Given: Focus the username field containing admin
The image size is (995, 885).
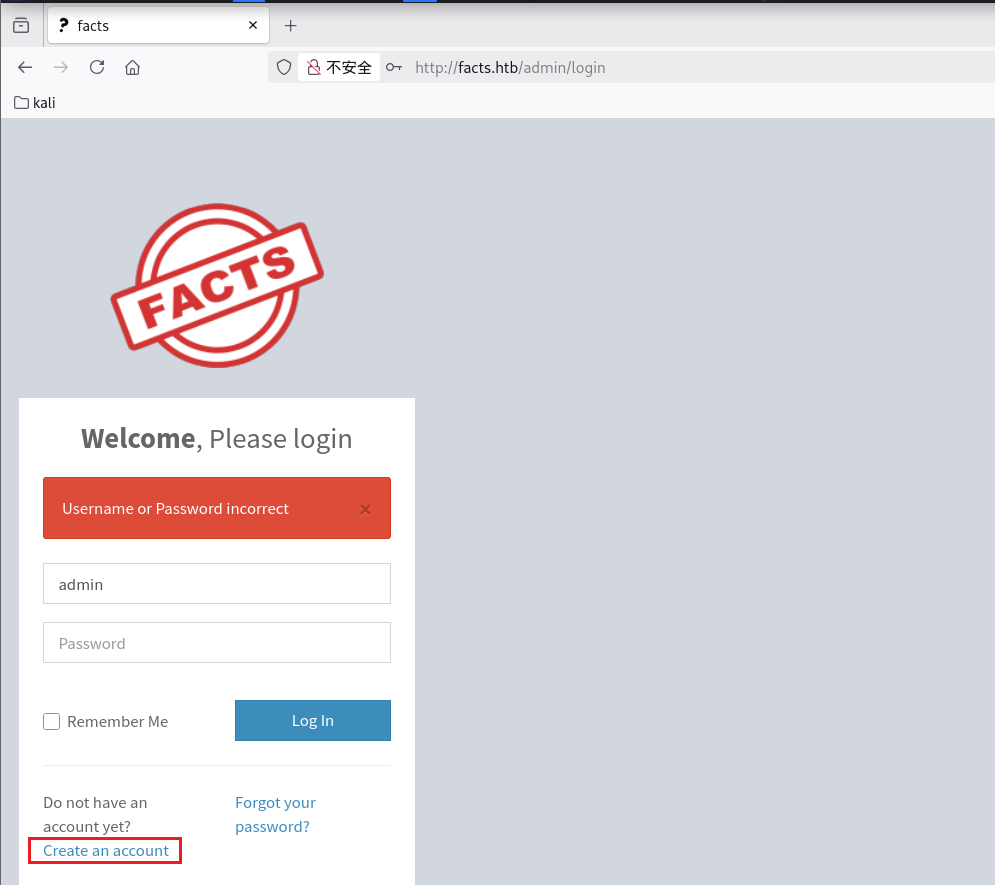Looking at the screenshot, I should [x=216, y=584].
